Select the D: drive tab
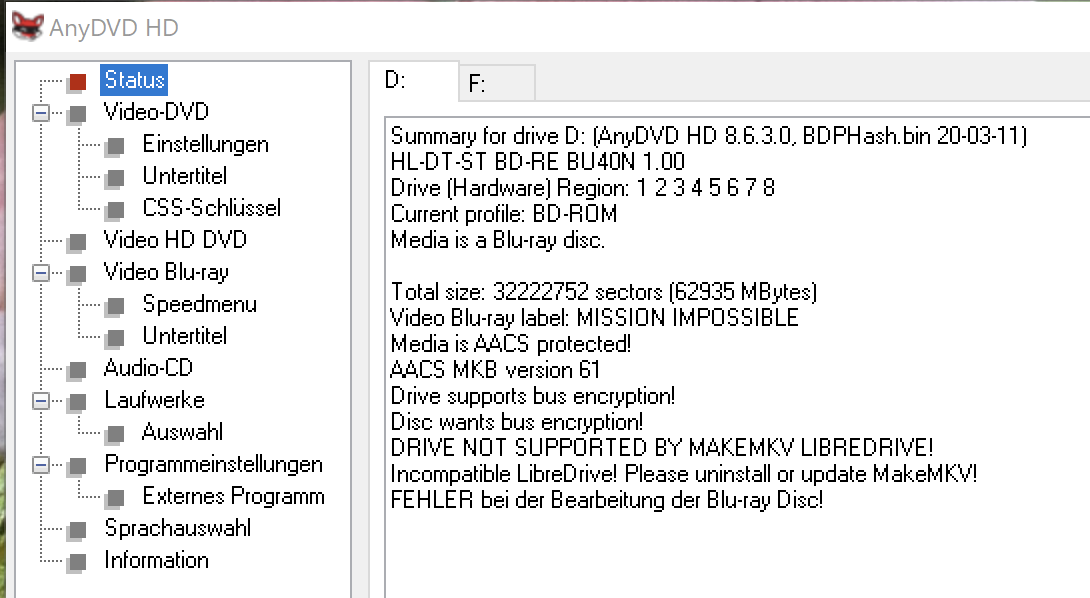 [x=413, y=81]
